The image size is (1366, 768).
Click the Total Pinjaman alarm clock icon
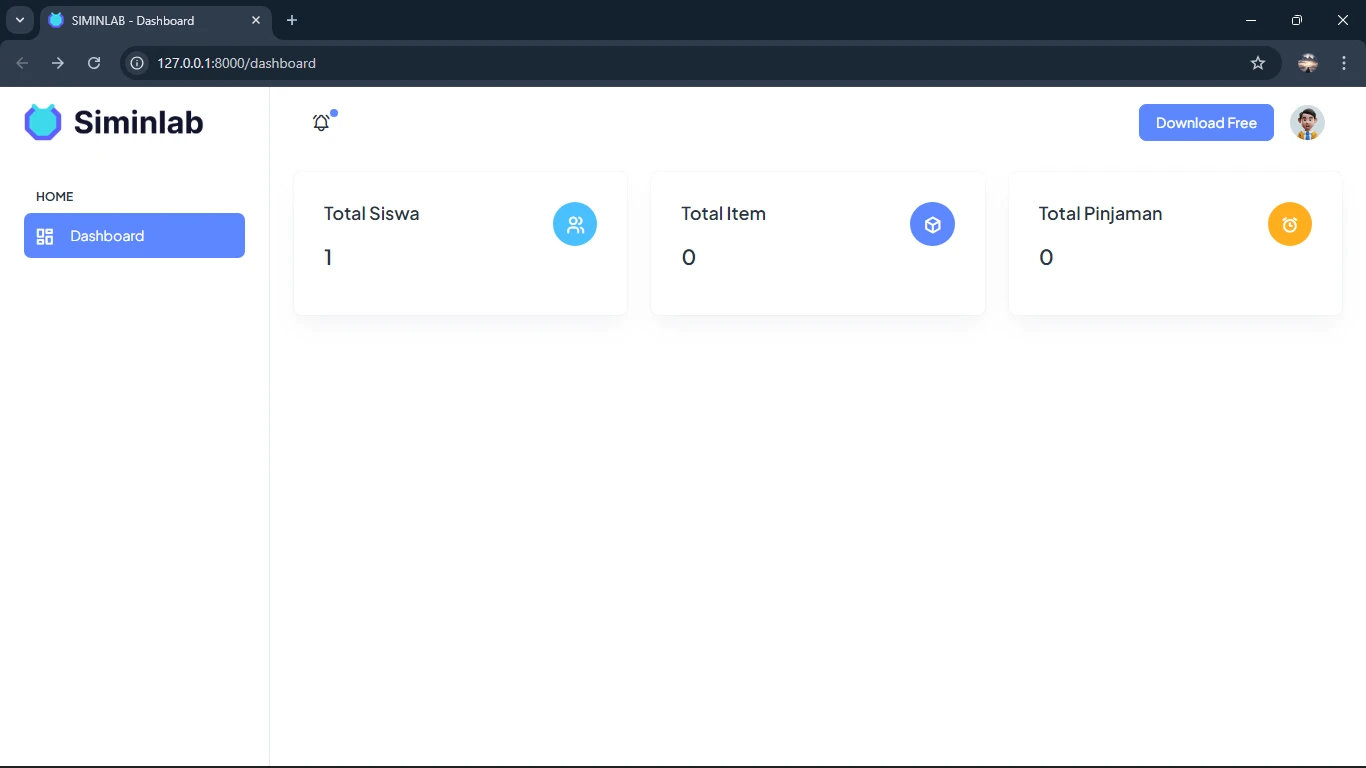click(1289, 225)
